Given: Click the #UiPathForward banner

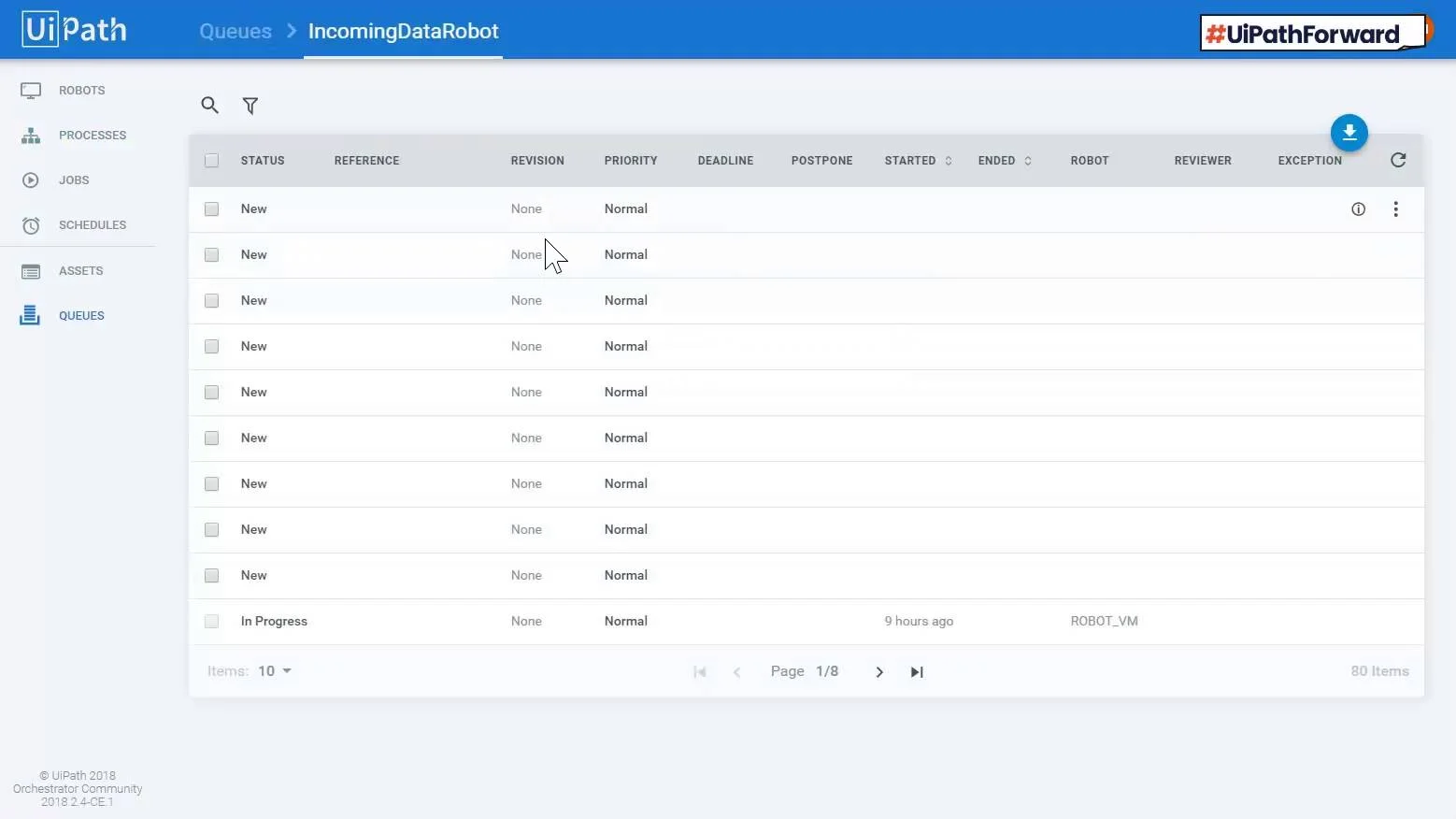Looking at the screenshot, I should coord(1314,34).
